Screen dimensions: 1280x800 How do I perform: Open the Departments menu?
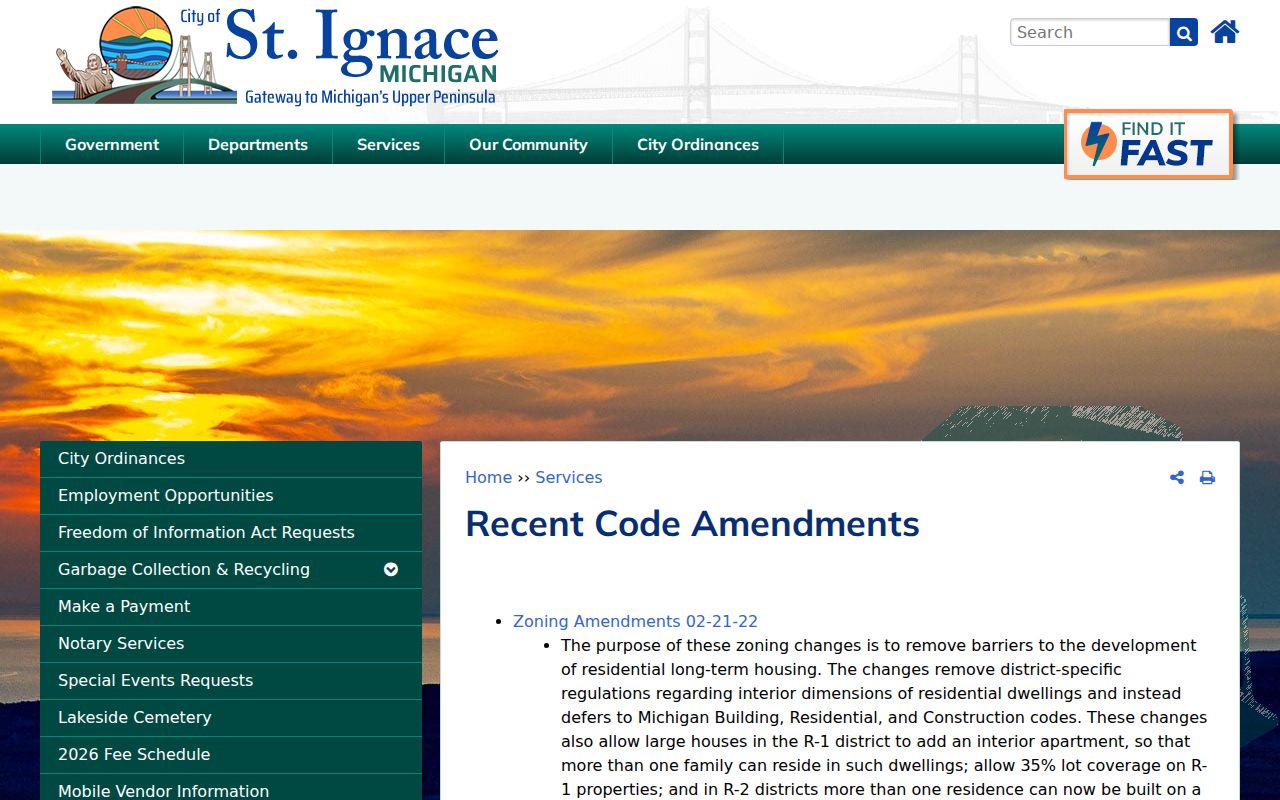(258, 144)
